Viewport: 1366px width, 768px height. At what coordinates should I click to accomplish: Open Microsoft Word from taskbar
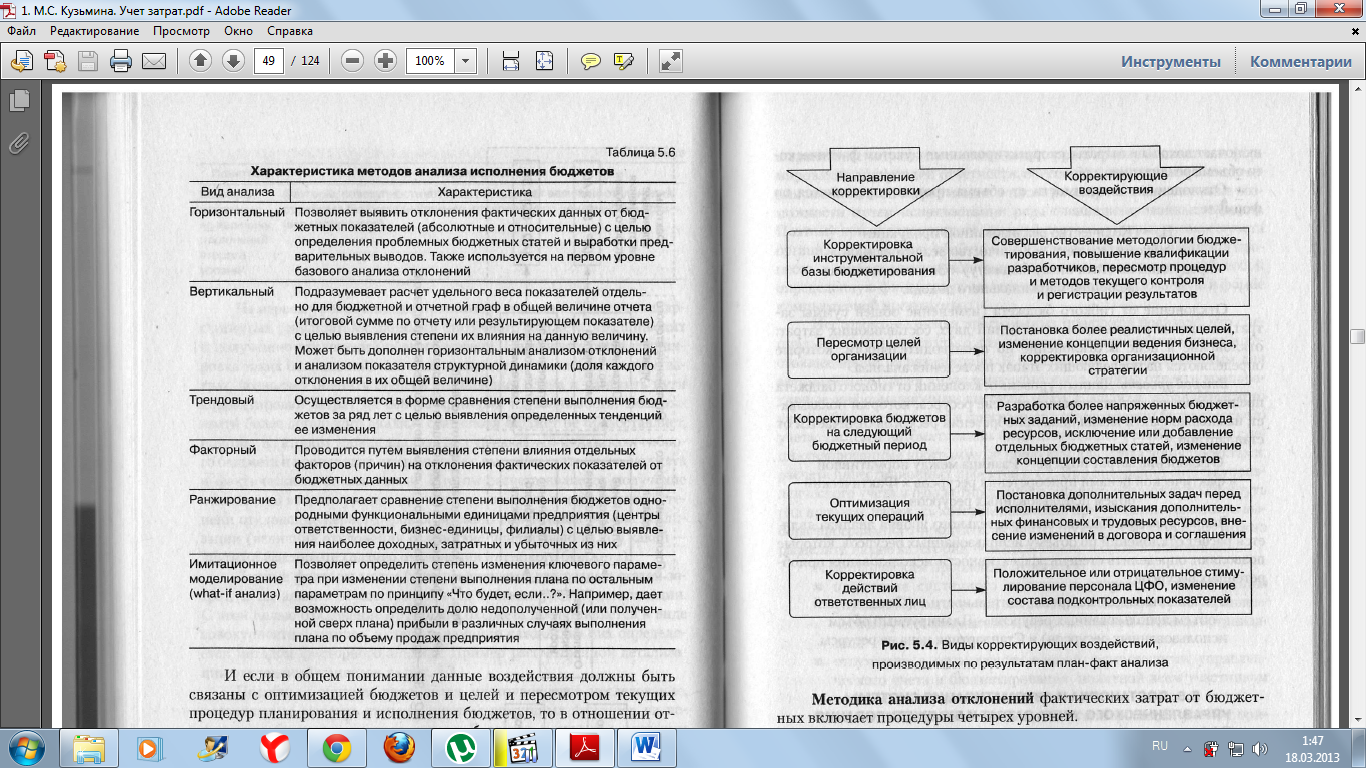point(646,748)
